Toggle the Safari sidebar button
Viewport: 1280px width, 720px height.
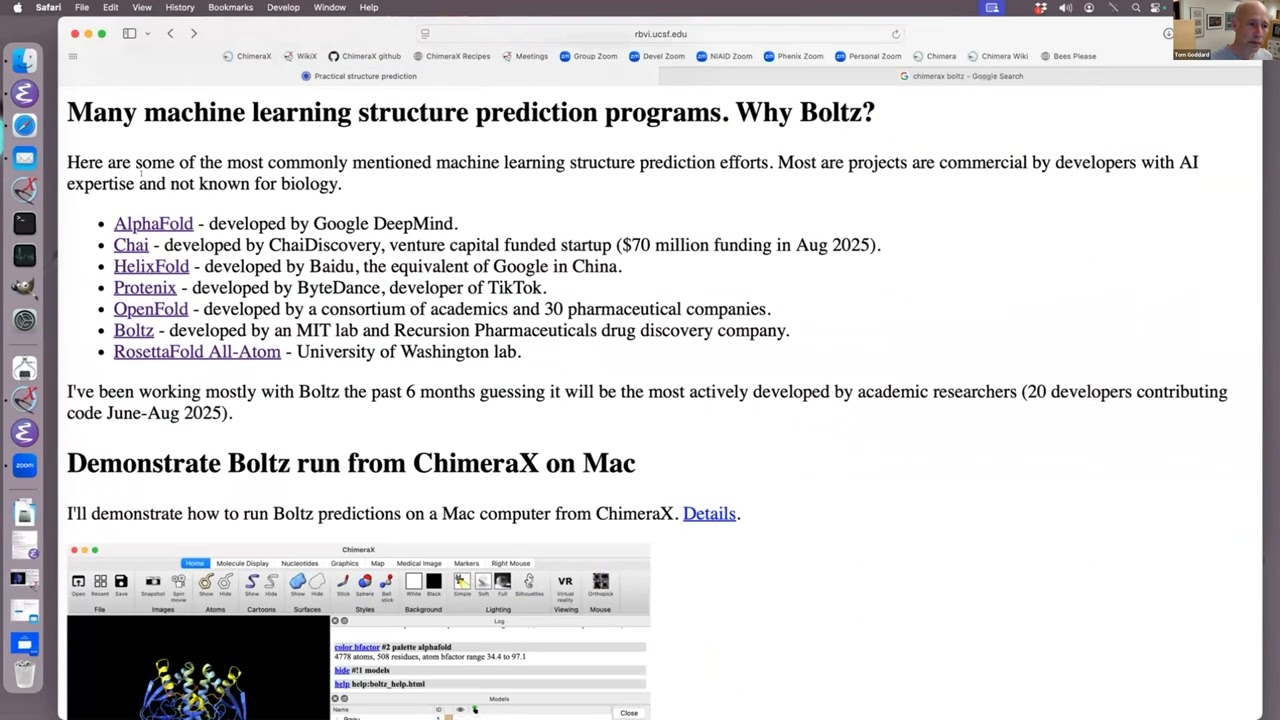point(129,34)
